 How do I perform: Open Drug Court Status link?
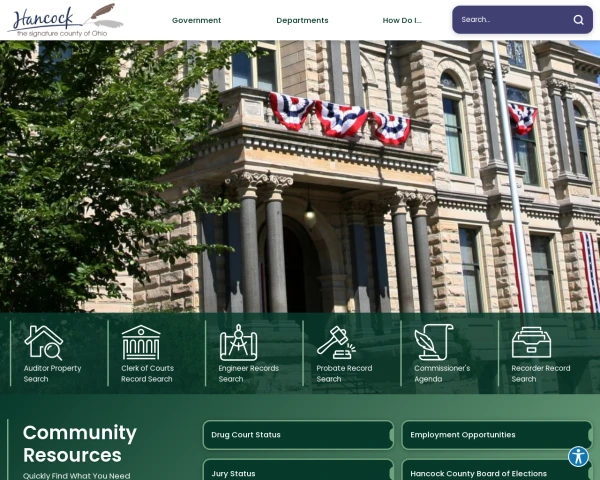(297, 435)
